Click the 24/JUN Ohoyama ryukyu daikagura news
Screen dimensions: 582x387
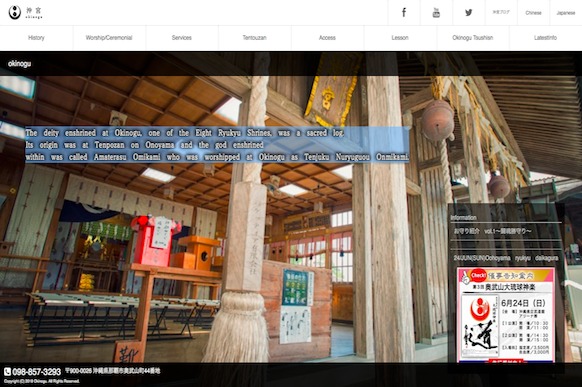(x=506, y=258)
